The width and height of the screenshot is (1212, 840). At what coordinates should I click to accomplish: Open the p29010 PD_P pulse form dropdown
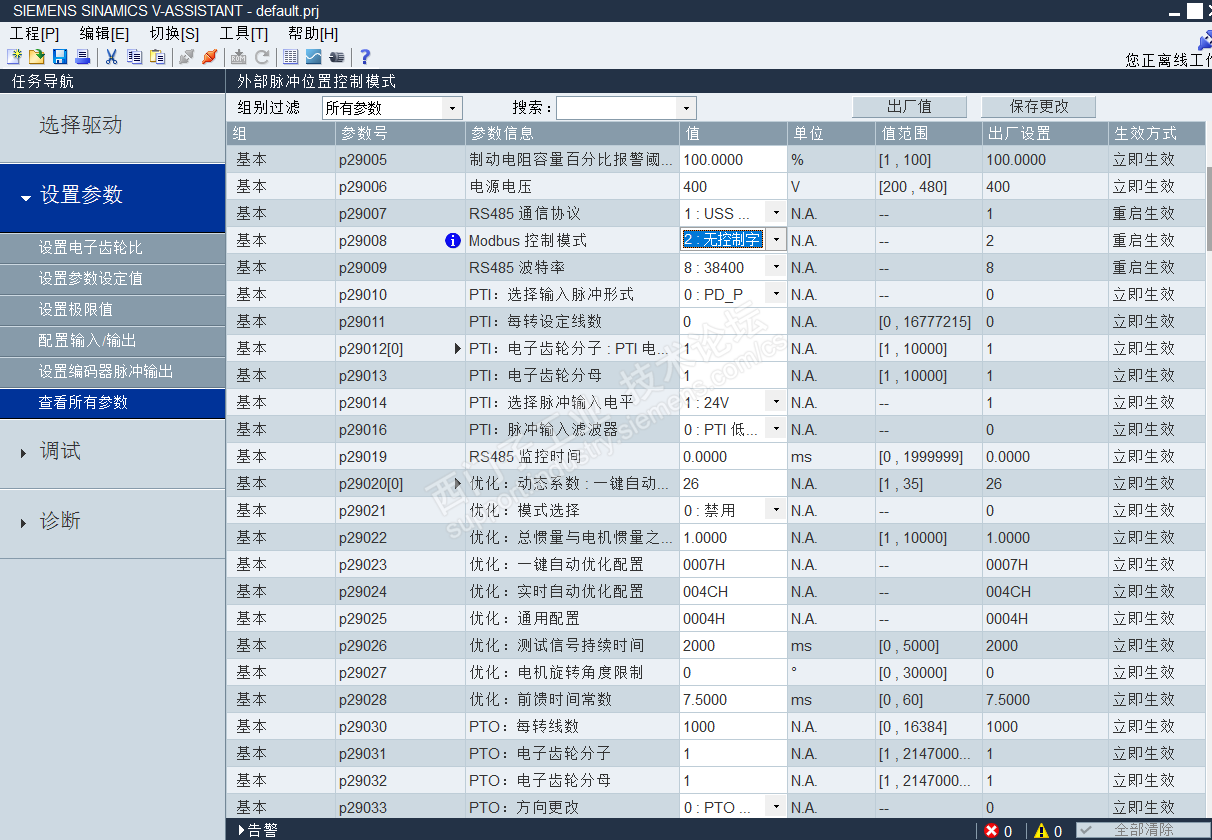(x=776, y=294)
